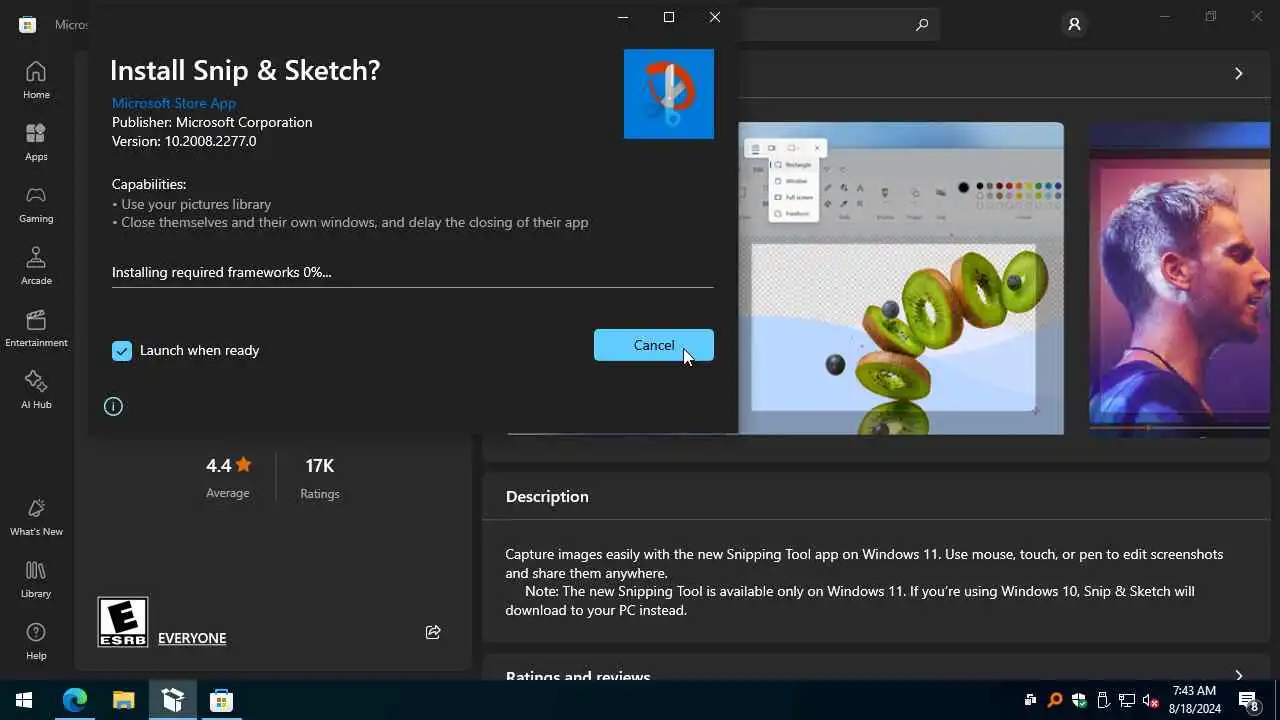Open the muted volume tray icon
The image size is (1280, 720).
[1150, 700]
